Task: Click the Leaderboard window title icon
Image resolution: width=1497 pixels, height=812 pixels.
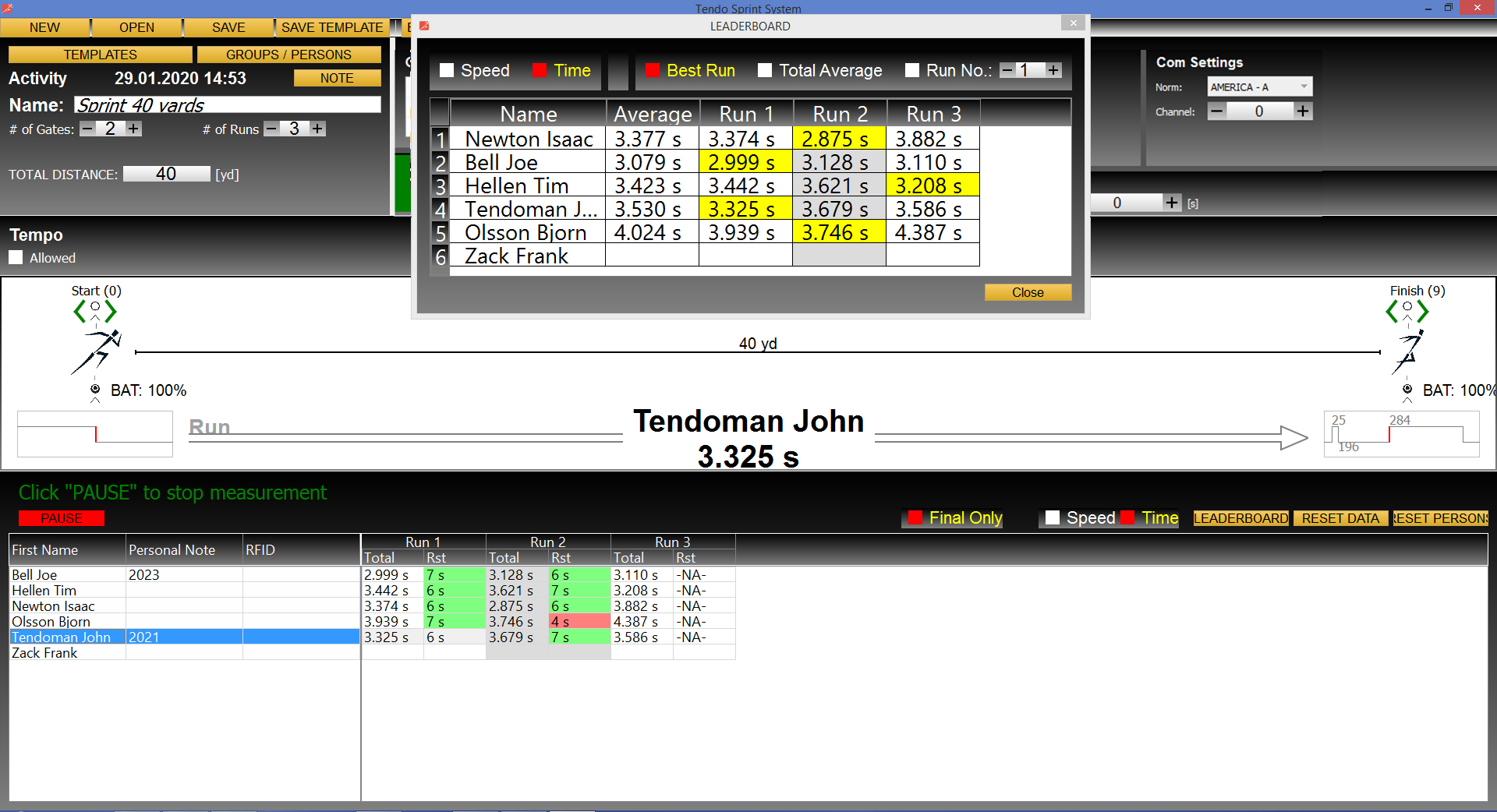Action: click(424, 26)
